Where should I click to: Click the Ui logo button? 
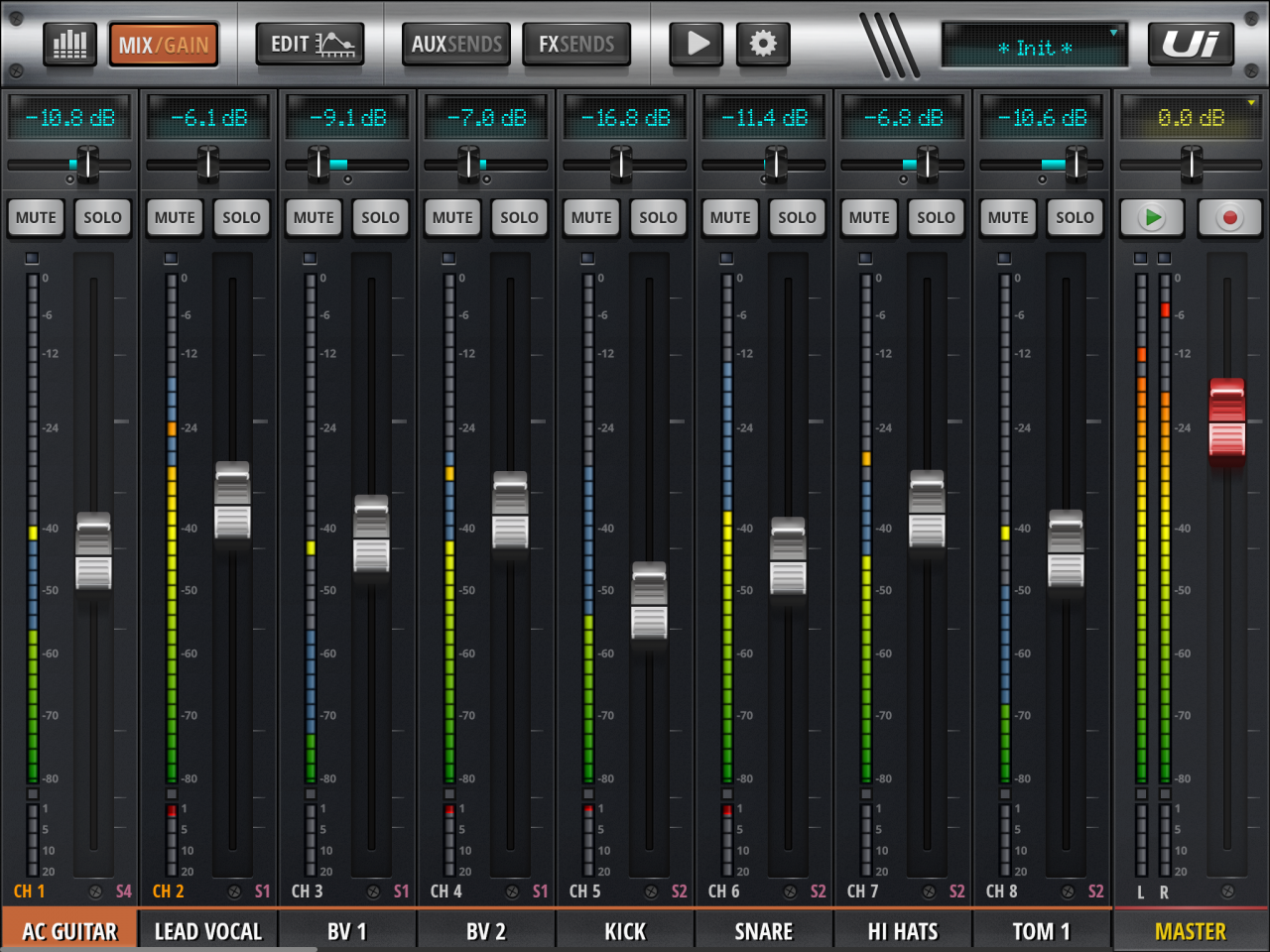pos(1191,45)
